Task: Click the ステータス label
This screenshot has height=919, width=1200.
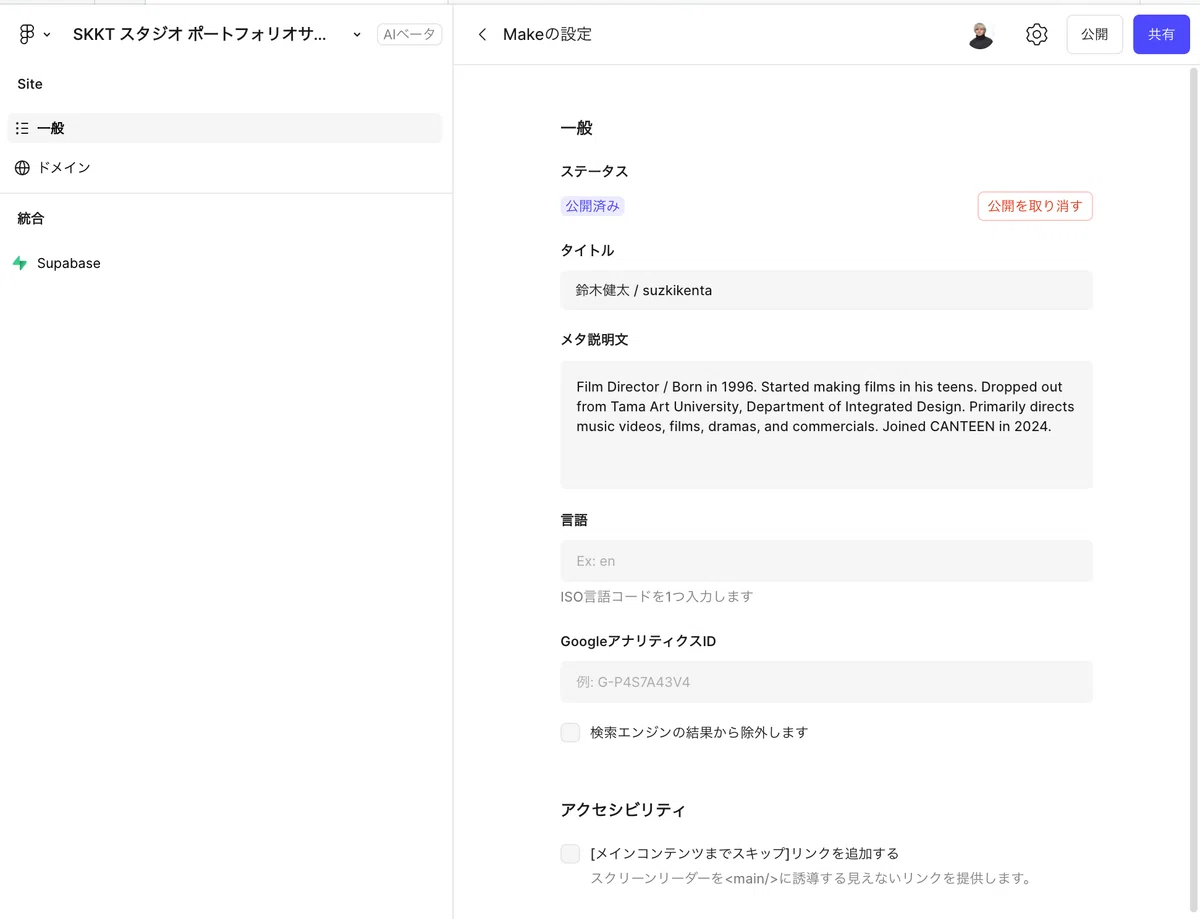Action: pos(594,172)
